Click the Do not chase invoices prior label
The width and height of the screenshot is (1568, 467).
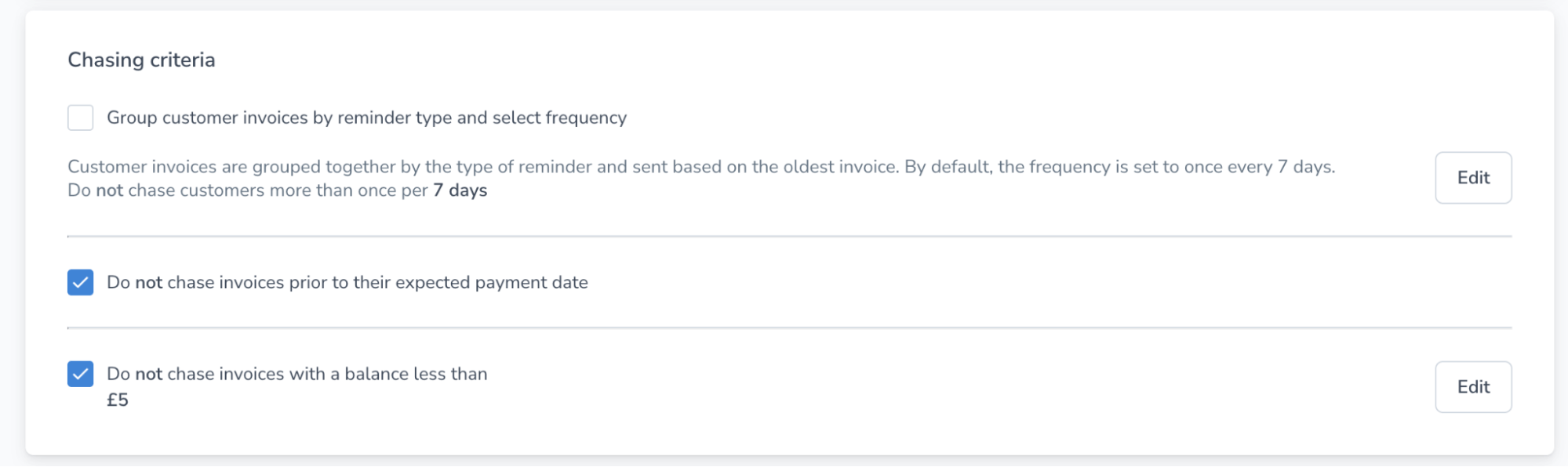[x=347, y=282]
